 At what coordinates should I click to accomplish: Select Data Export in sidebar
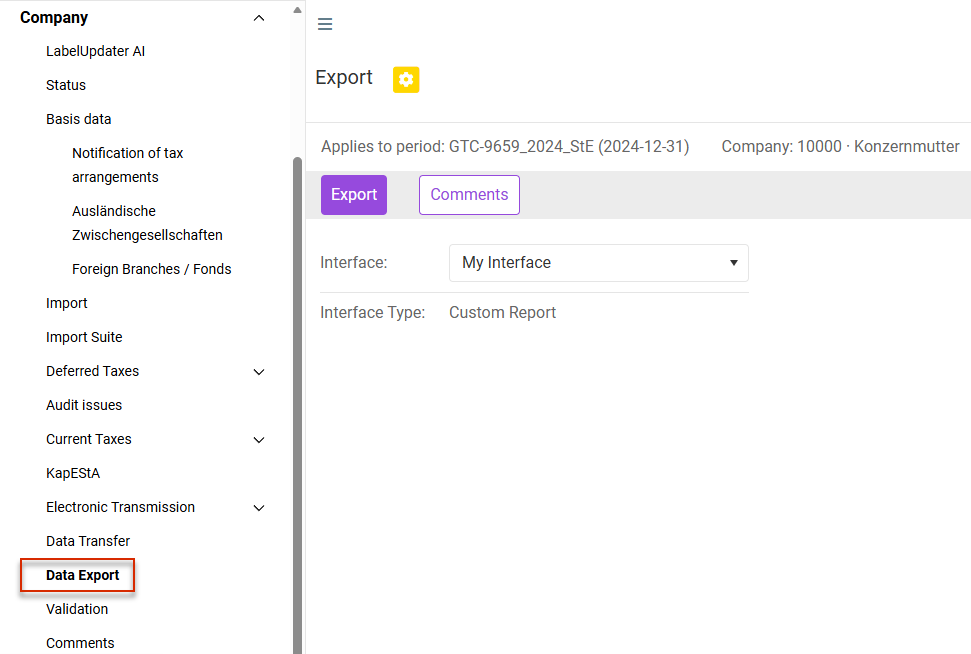[82, 575]
